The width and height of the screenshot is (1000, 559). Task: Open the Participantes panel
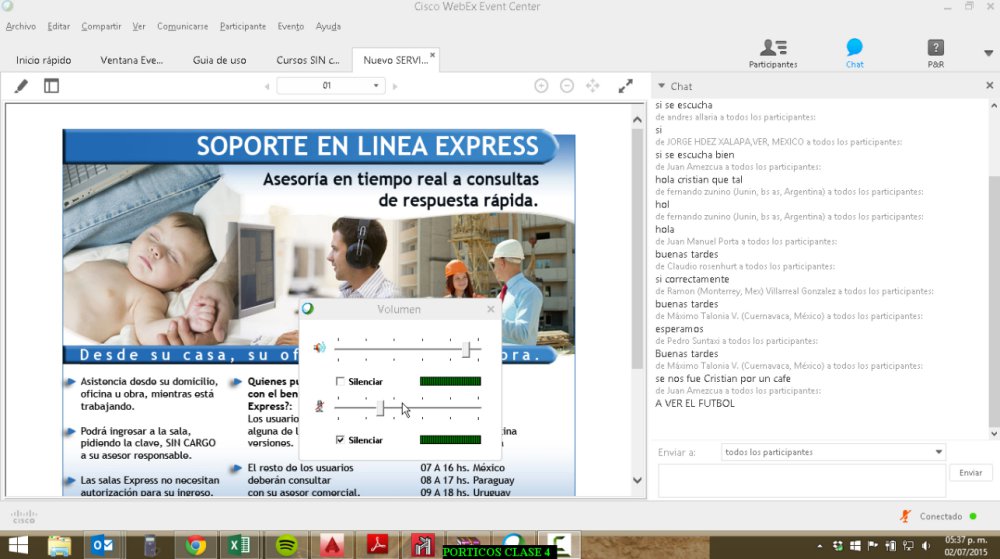[x=773, y=54]
